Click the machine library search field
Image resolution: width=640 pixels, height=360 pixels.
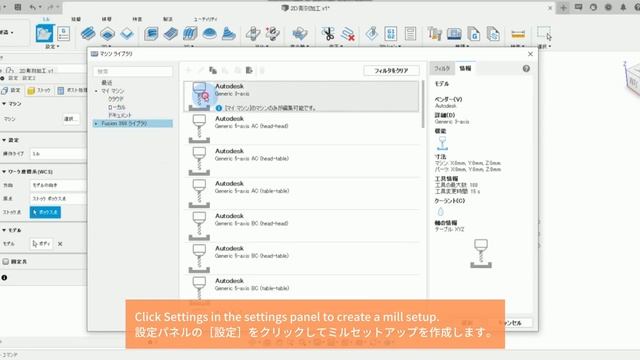point(133,71)
